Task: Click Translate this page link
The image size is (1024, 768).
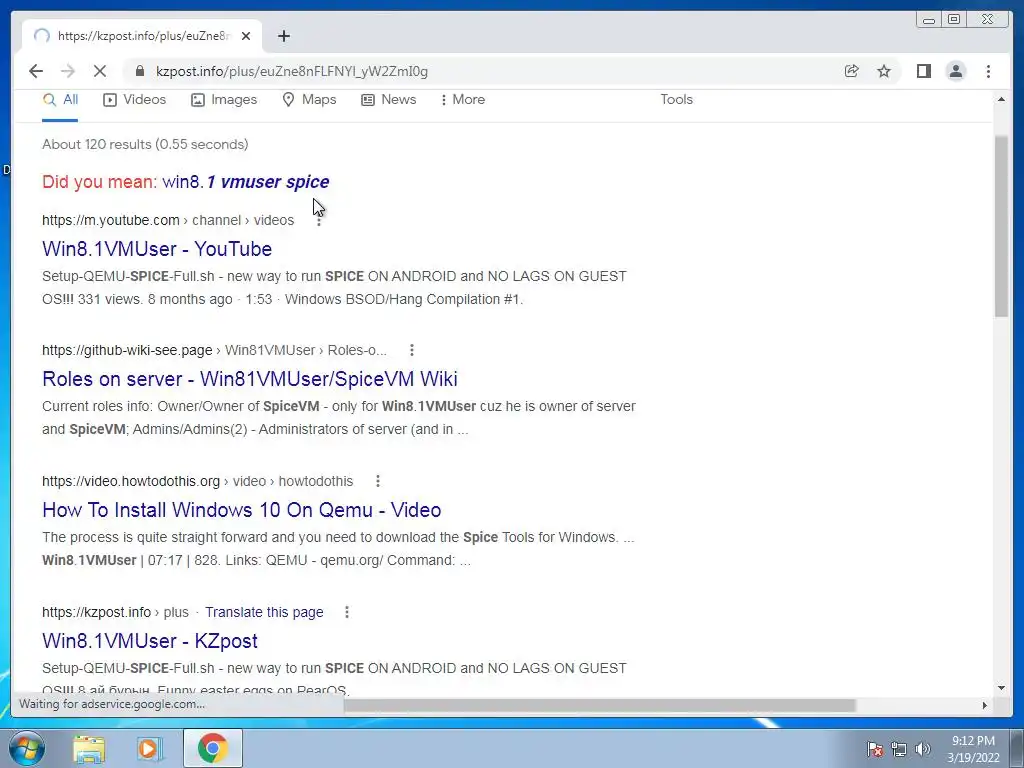Action: (264, 613)
